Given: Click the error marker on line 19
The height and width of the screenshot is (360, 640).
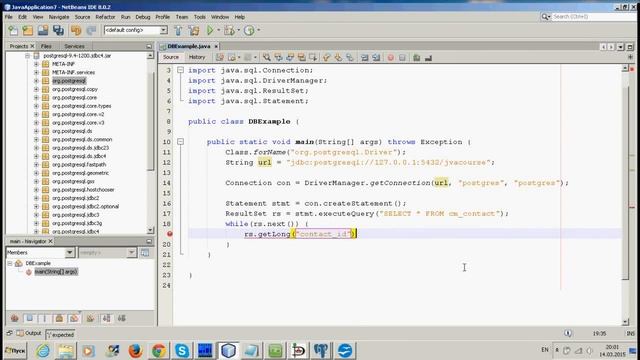Looking at the screenshot, I should coord(169,234).
